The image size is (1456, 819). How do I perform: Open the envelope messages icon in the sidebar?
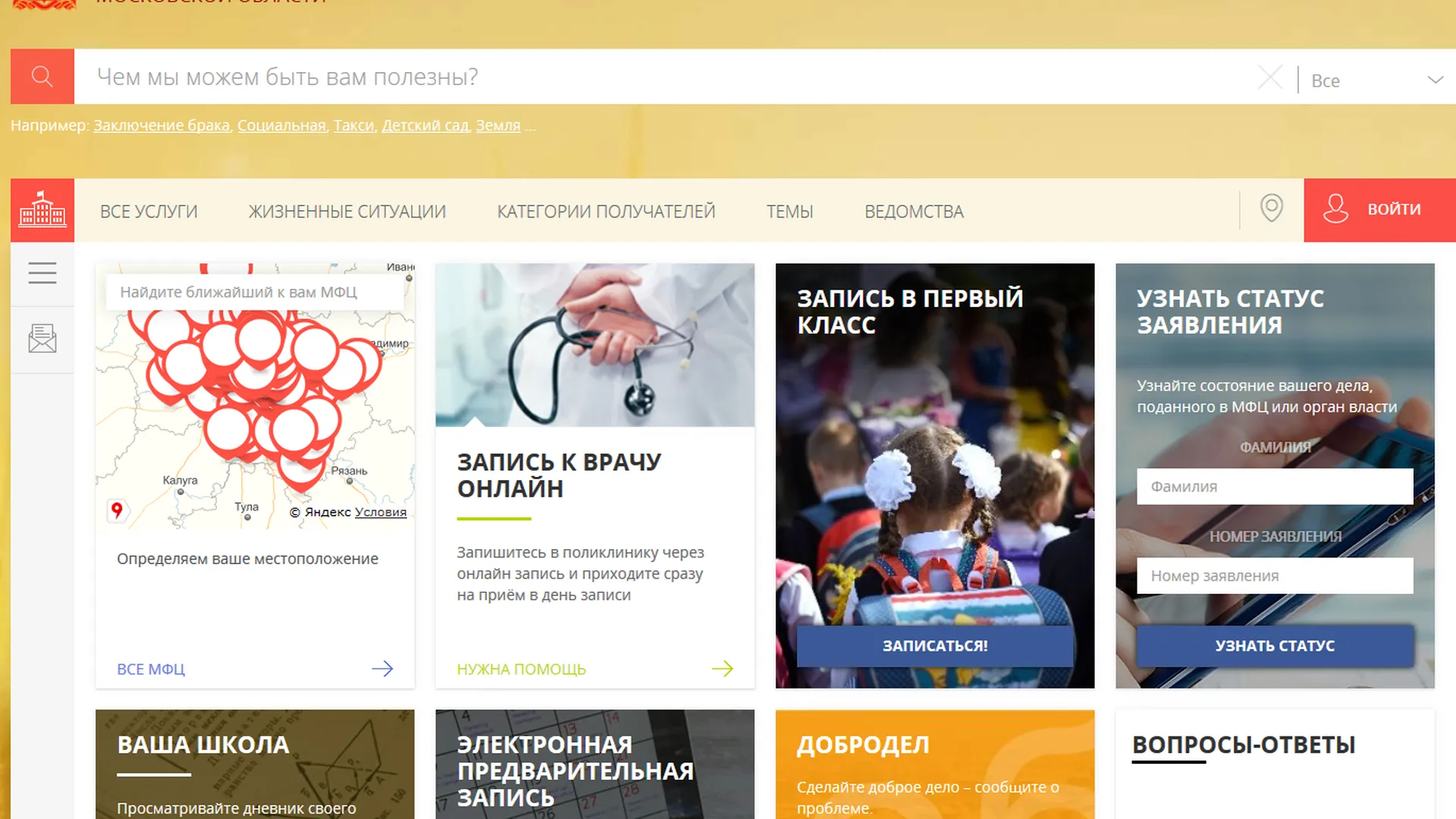coord(42,338)
